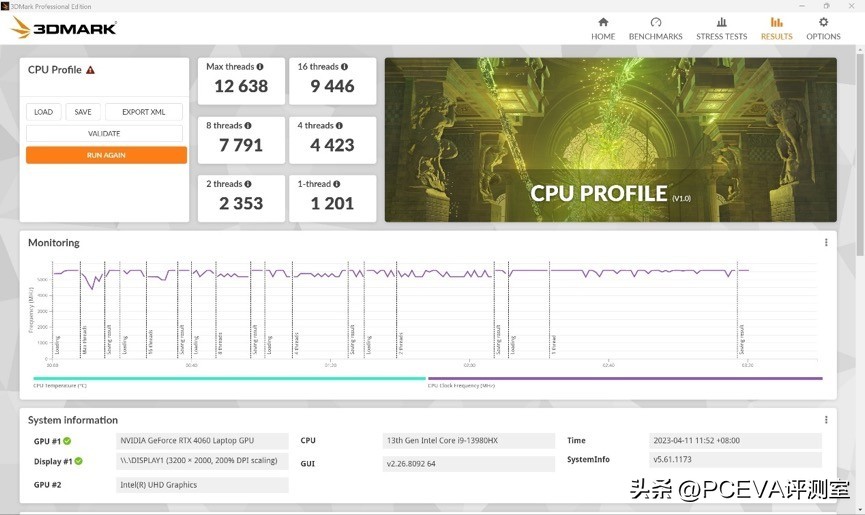
Task: Click info icon next to Max threads
Action: click(260, 67)
